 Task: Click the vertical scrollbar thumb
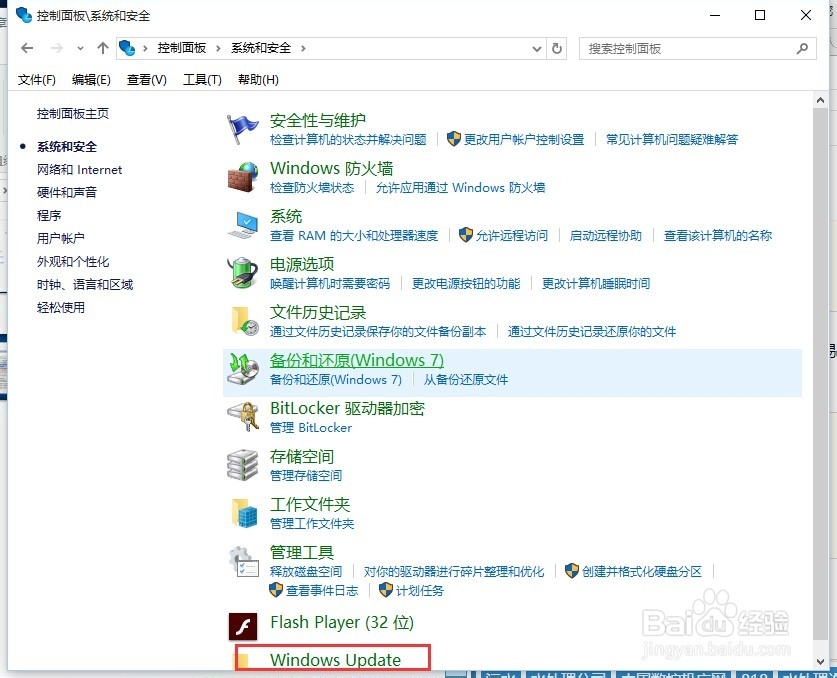tap(820, 374)
